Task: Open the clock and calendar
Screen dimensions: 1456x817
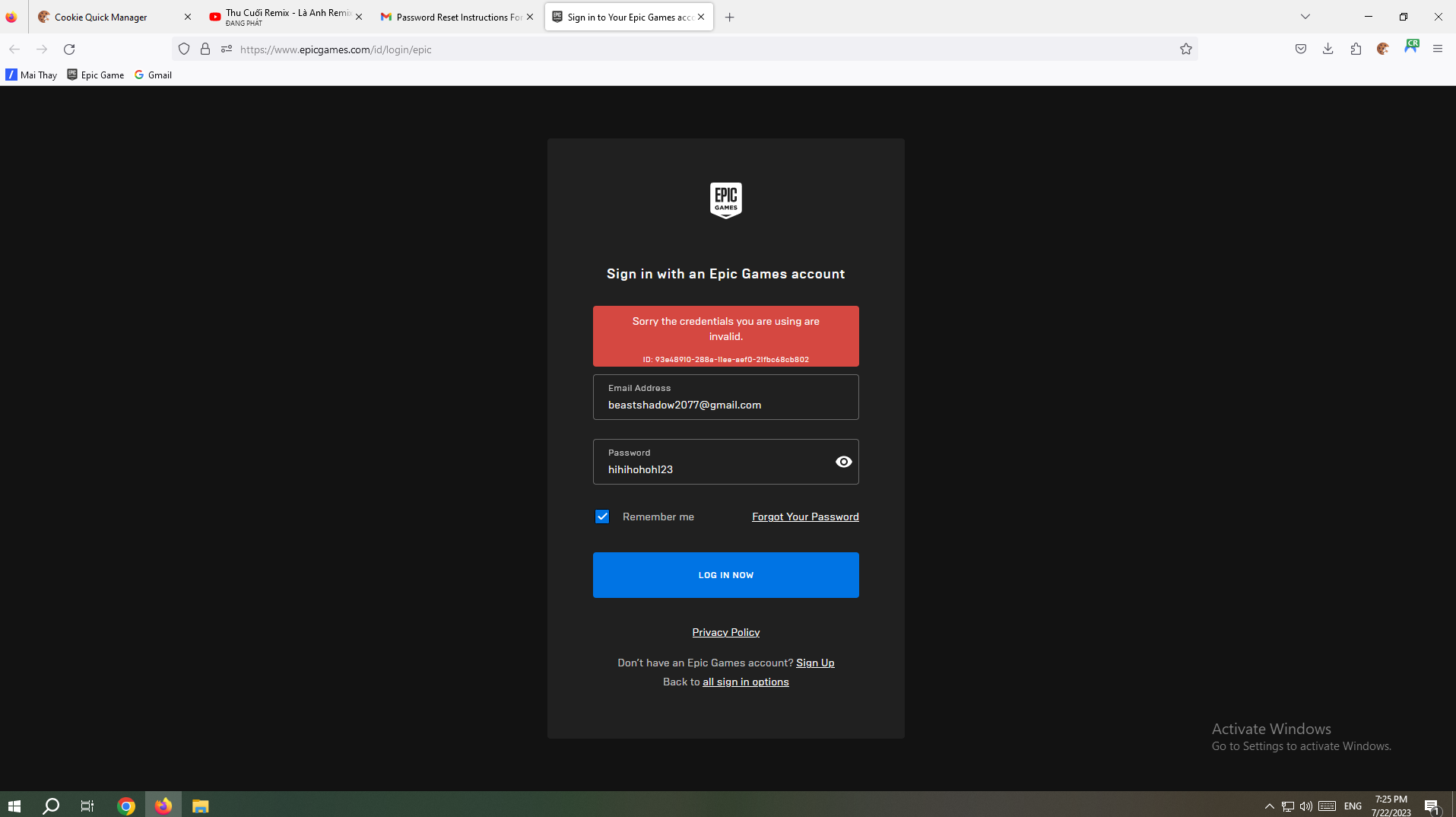Action: 1391,806
